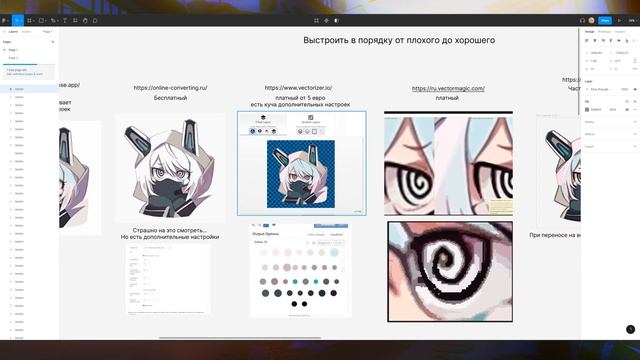Click the blue Share button
The image size is (640, 360).
[605, 20]
